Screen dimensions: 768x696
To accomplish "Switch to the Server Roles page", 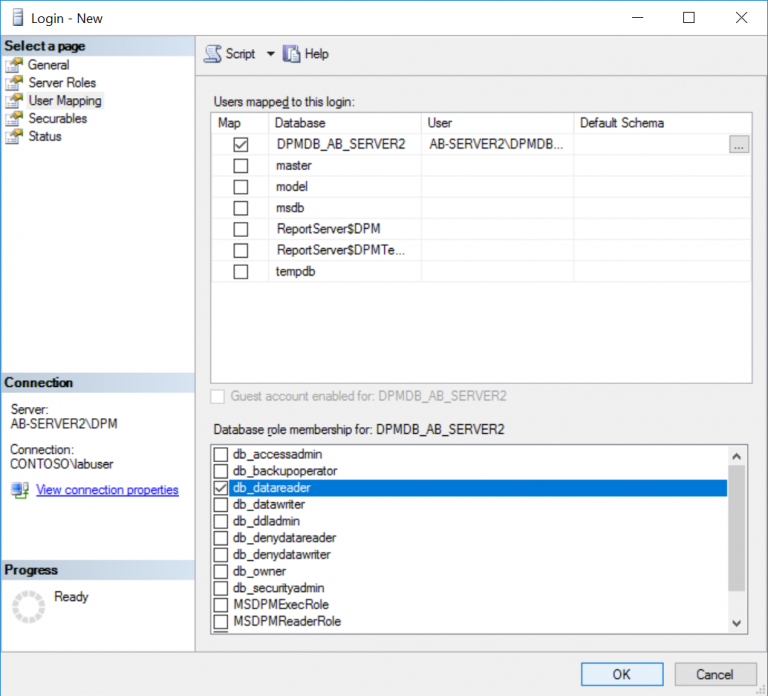I will click(x=62, y=83).
